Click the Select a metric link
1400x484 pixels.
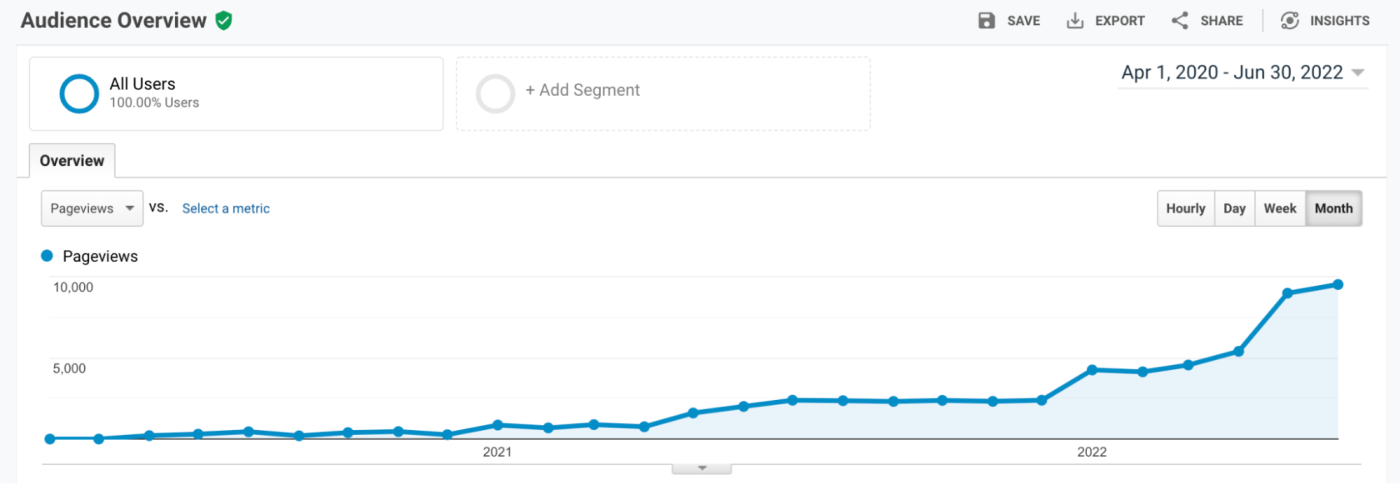pyautogui.click(x=226, y=208)
